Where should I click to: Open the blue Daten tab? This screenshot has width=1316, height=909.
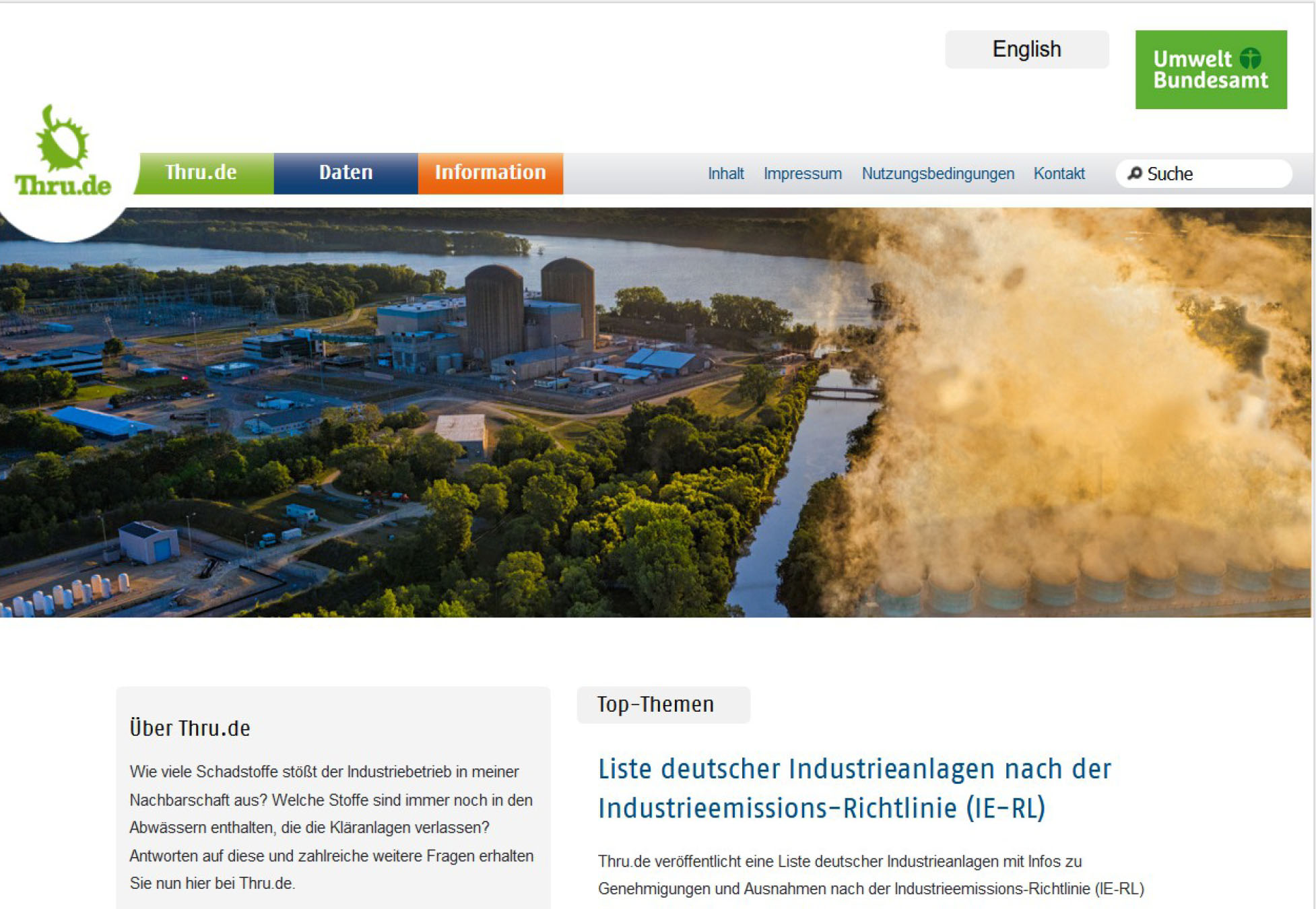(346, 173)
